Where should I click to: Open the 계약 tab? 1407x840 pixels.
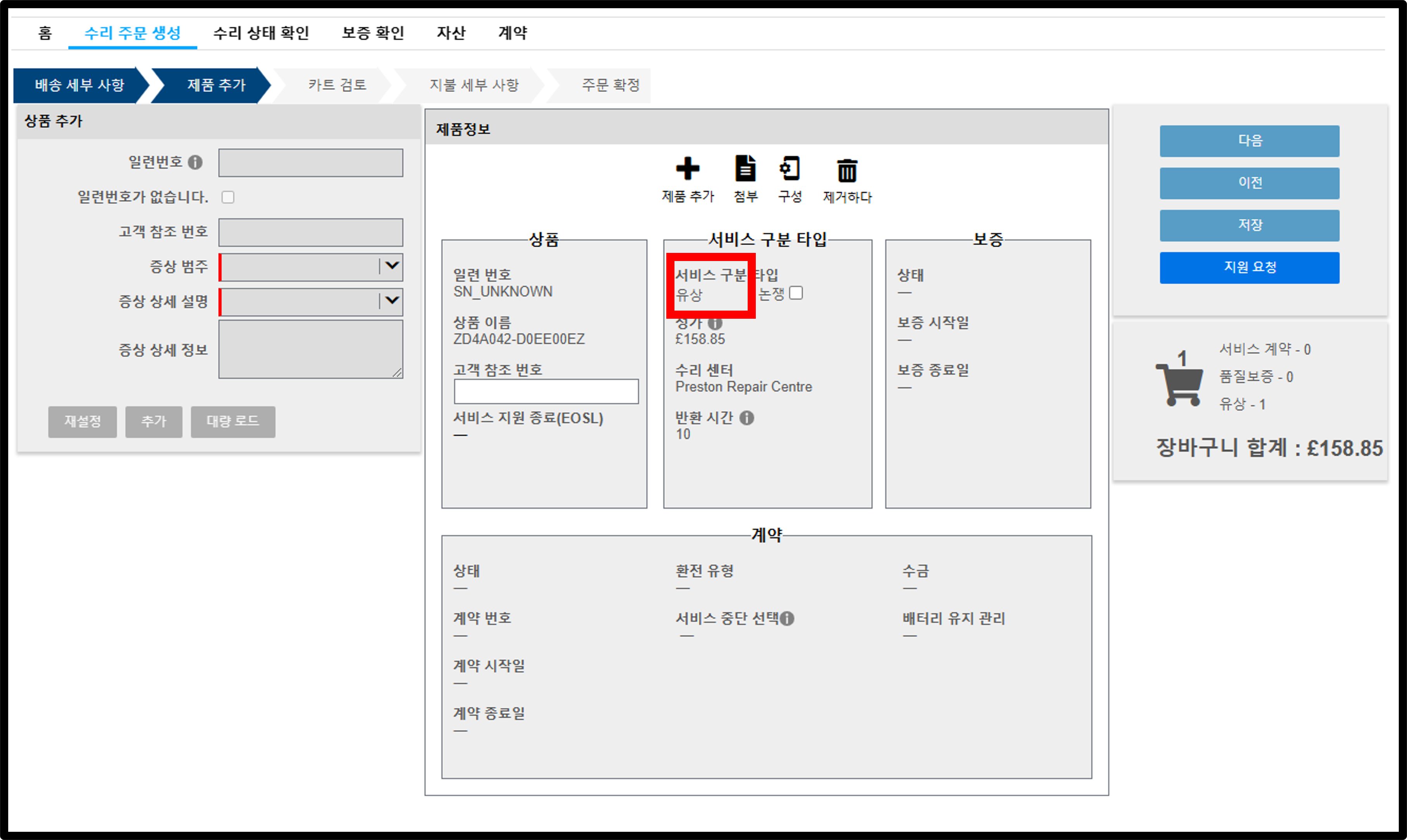tap(513, 33)
